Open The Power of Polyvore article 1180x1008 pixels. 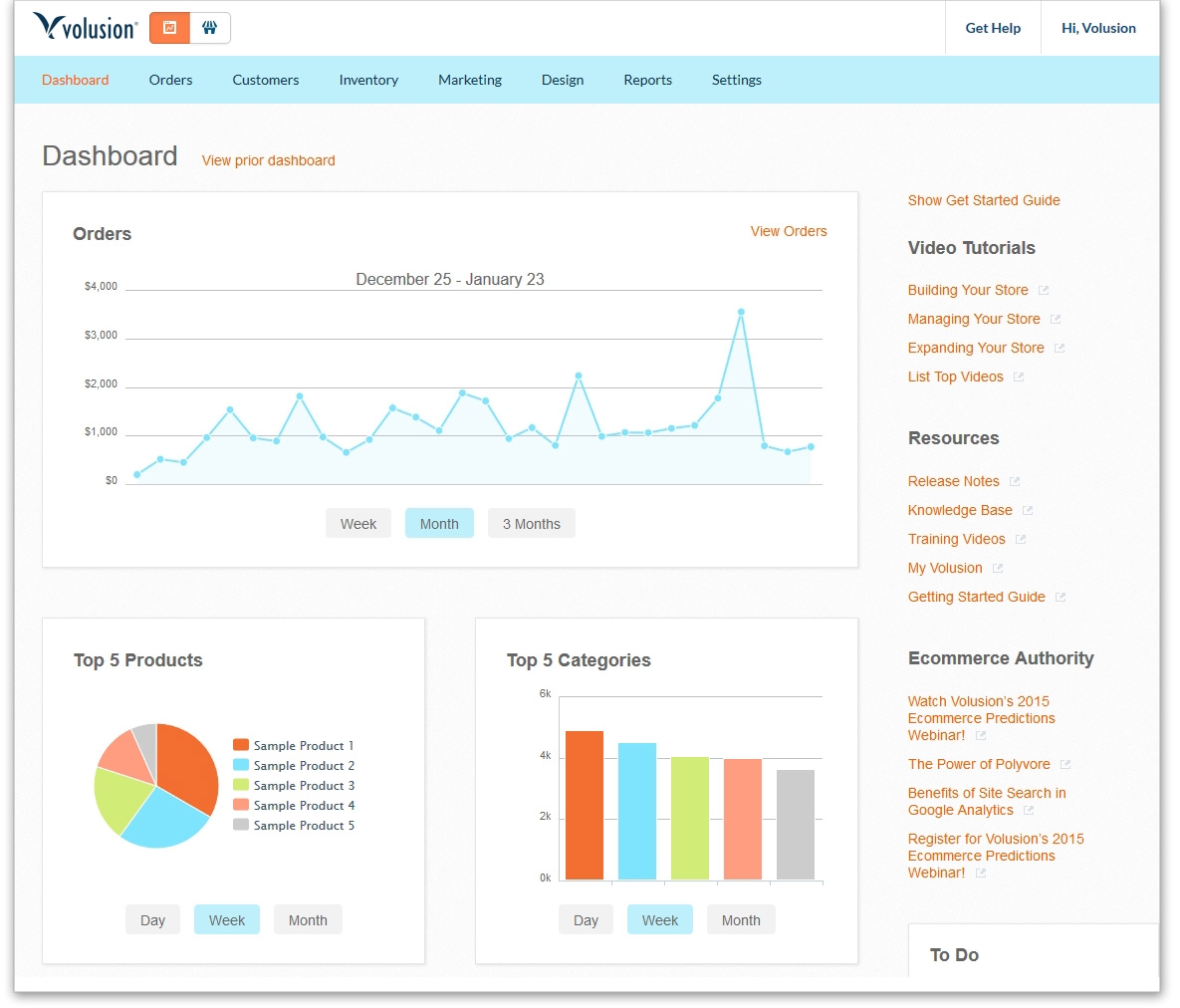(979, 765)
